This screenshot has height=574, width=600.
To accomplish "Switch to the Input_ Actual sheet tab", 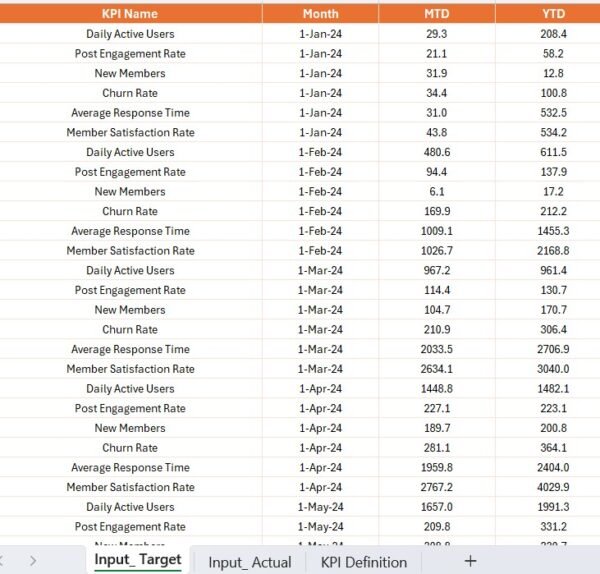I will [x=250, y=562].
